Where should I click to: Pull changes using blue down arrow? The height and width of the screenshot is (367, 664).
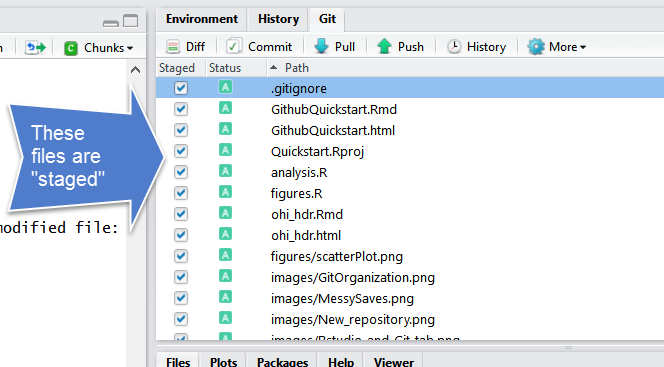point(321,46)
